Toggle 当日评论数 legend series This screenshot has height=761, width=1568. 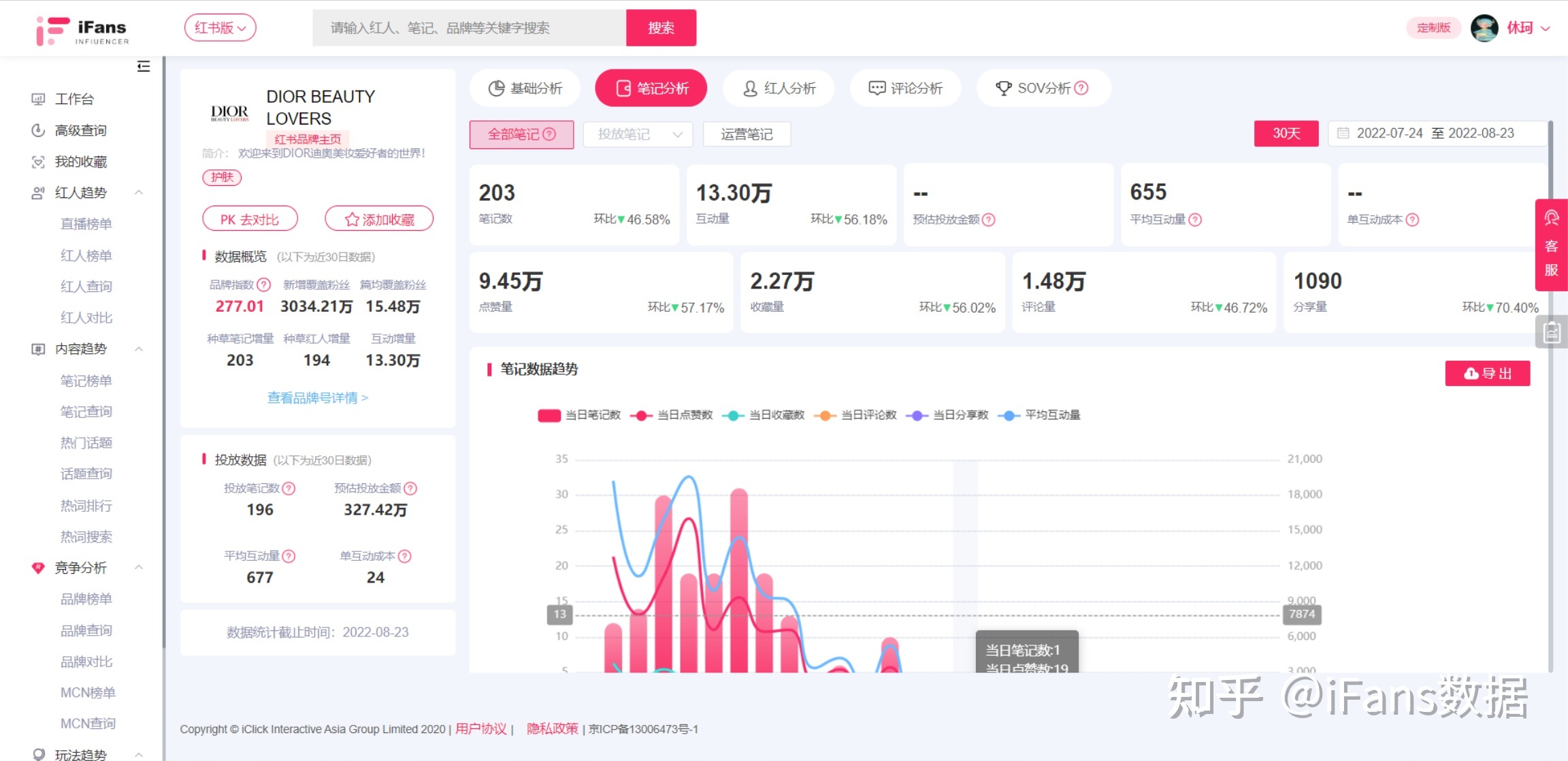[855, 415]
